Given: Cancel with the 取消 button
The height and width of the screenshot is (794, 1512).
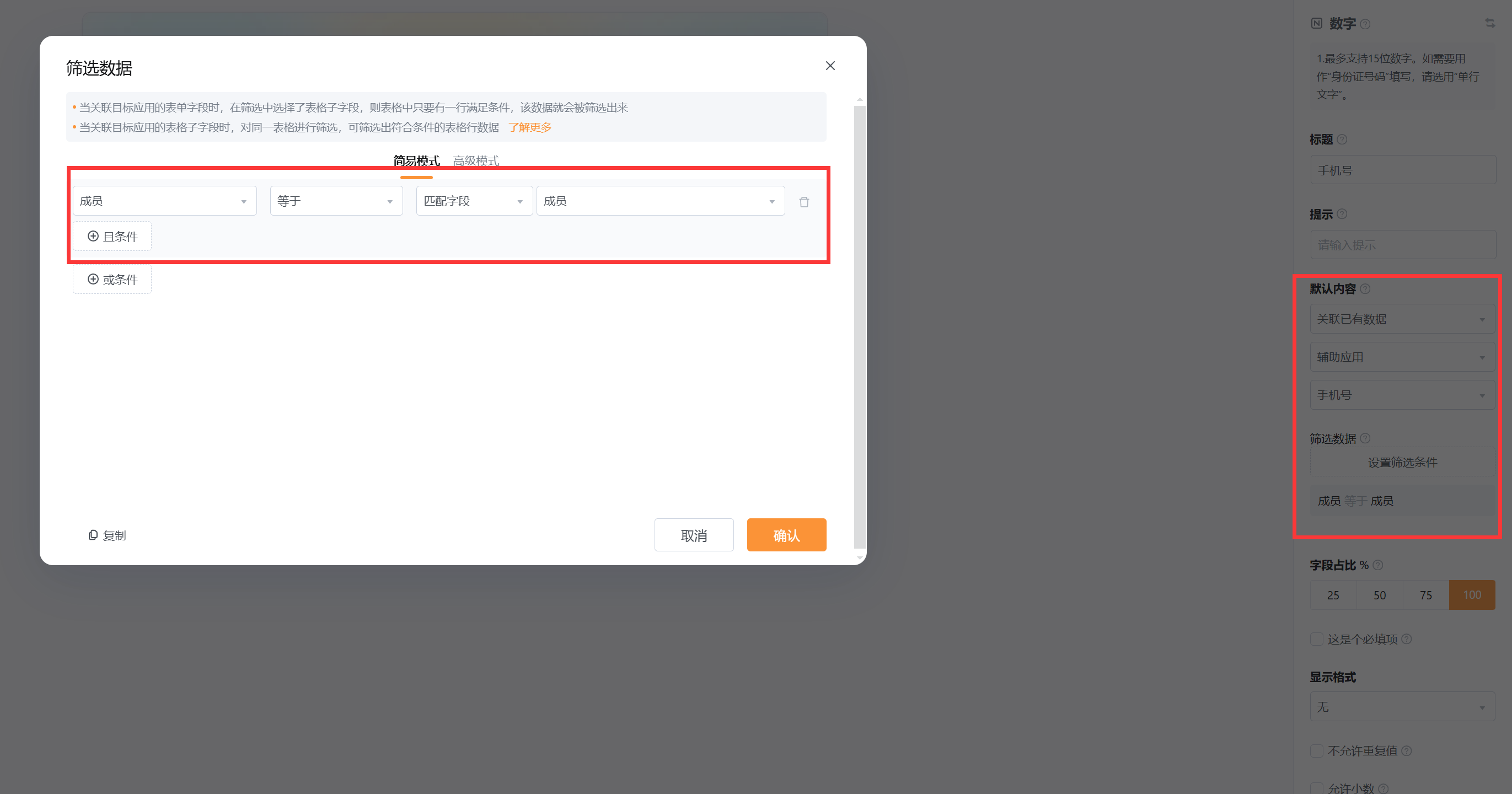Looking at the screenshot, I should (x=694, y=535).
